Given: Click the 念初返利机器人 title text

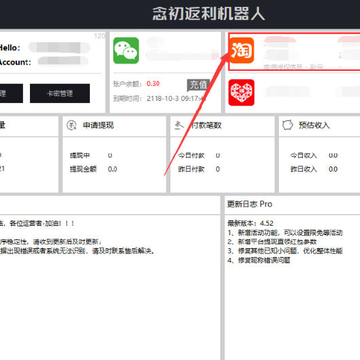Looking at the screenshot, I should tap(209, 14).
